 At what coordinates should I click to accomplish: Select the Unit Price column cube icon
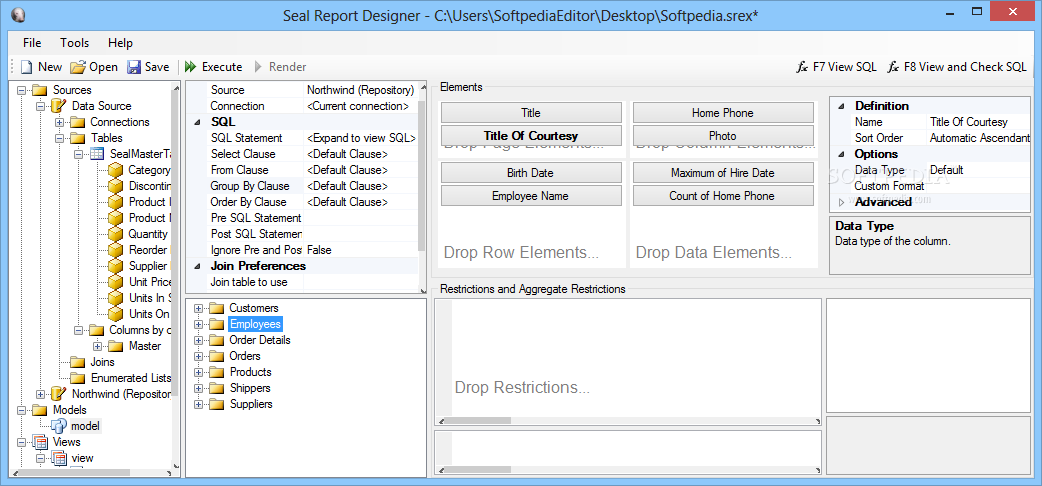116,281
